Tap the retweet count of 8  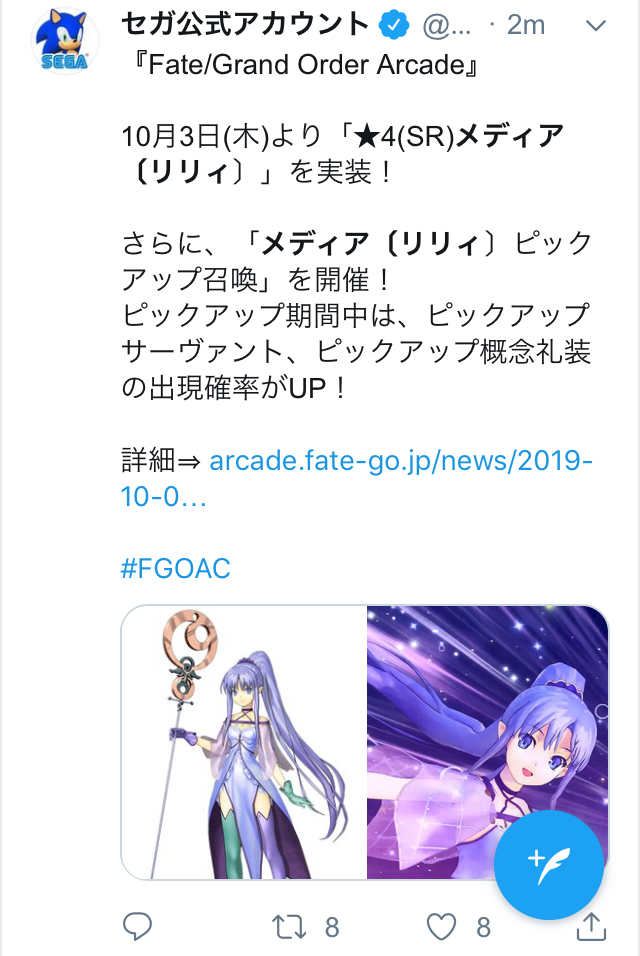332,927
